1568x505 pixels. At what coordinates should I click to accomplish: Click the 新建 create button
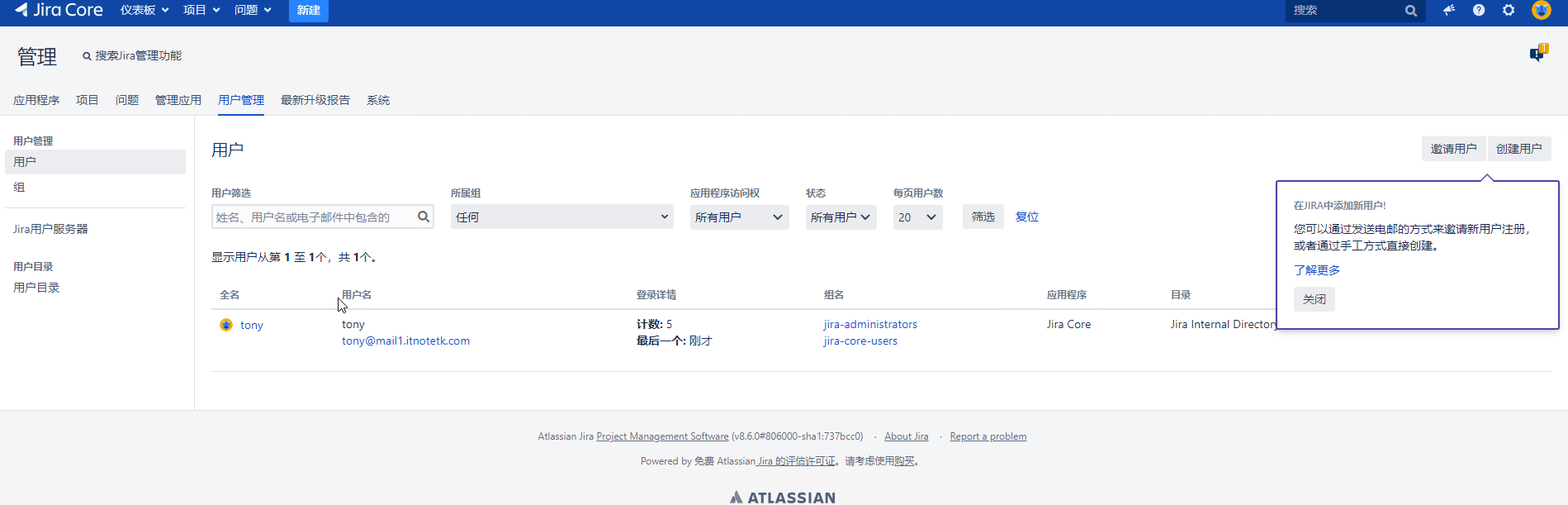pyautogui.click(x=309, y=11)
